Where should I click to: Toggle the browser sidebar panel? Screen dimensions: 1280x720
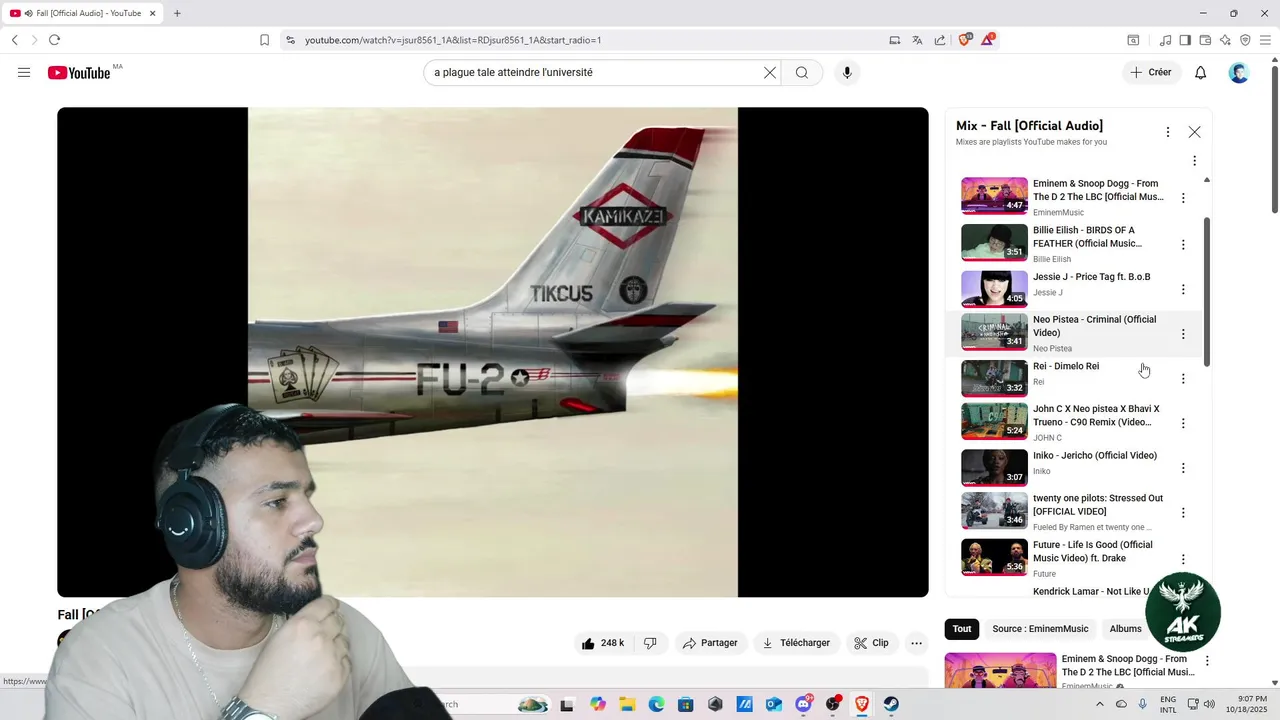pos(1185,40)
